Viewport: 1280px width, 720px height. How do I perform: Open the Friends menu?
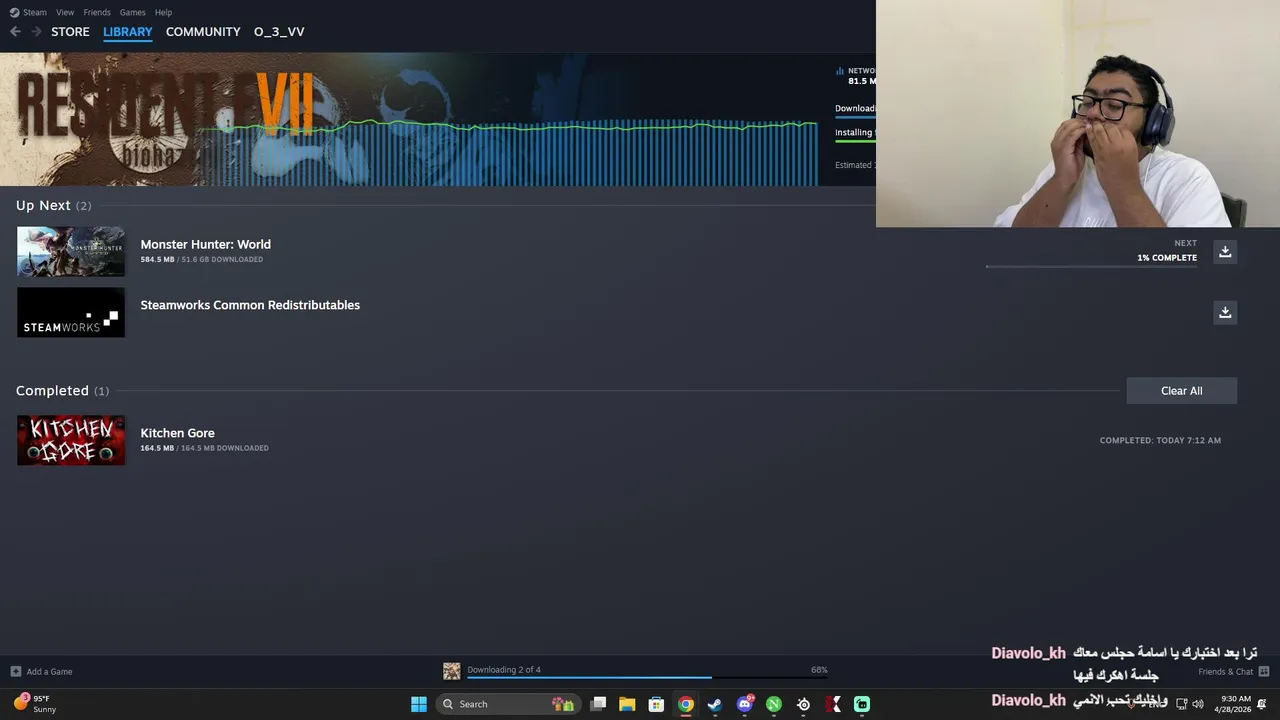pyautogui.click(x=97, y=12)
